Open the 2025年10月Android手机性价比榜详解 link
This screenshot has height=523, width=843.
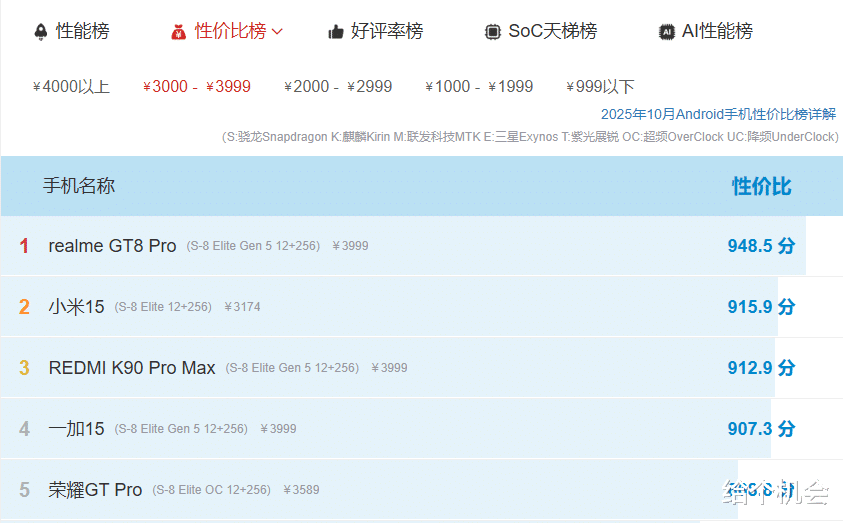(x=718, y=114)
